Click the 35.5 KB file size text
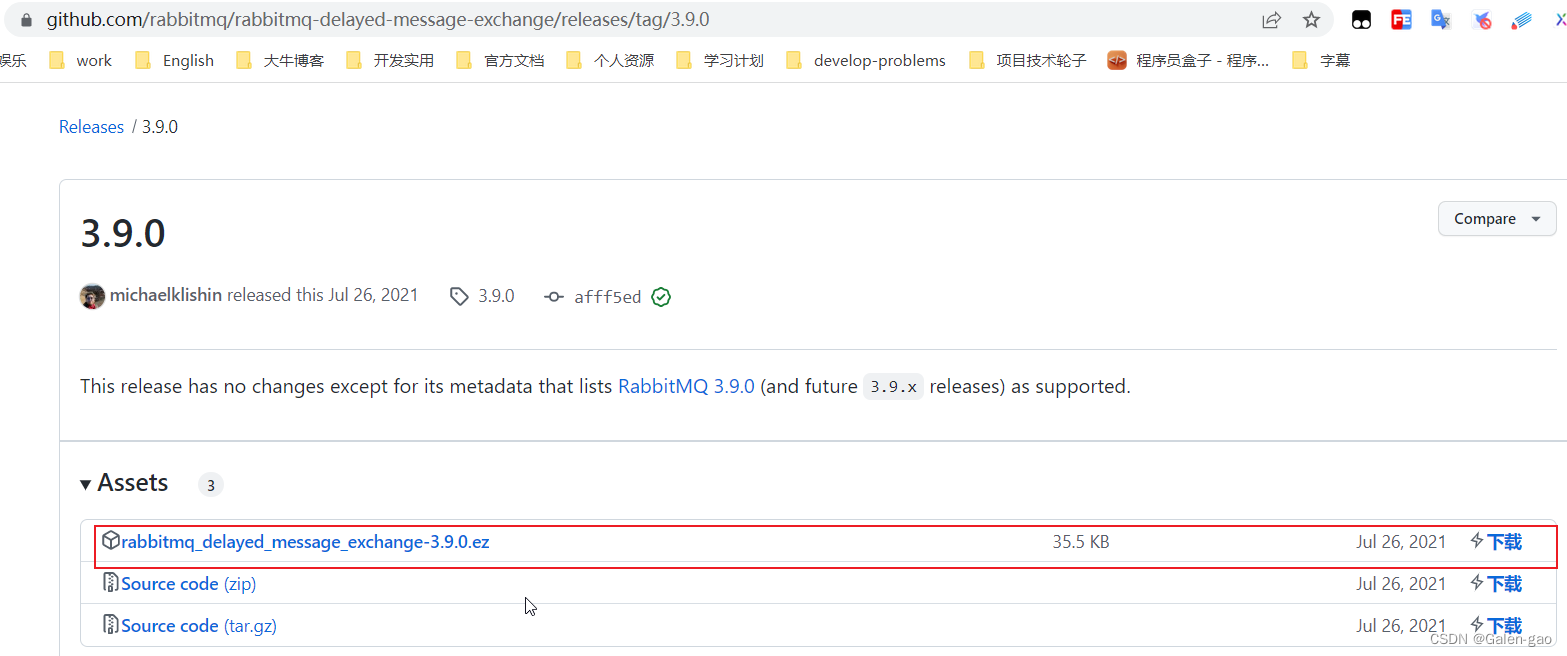The width and height of the screenshot is (1567, 656). coord(1081,543)
